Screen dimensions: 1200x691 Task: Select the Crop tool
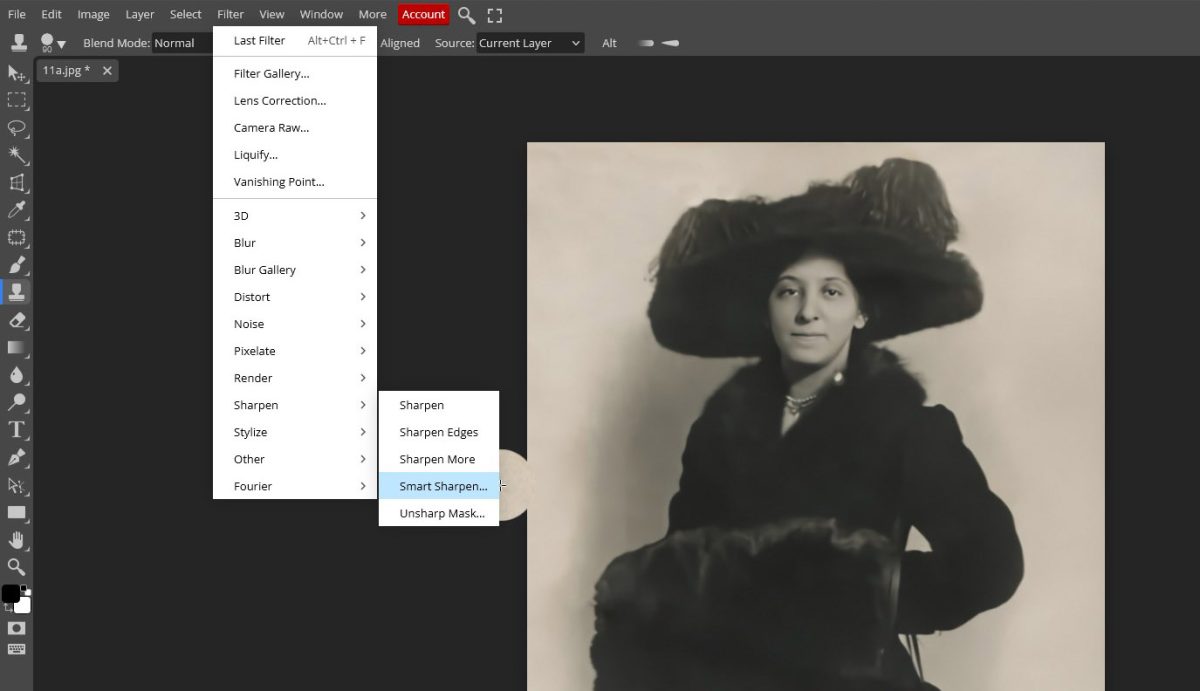(16, 183)
